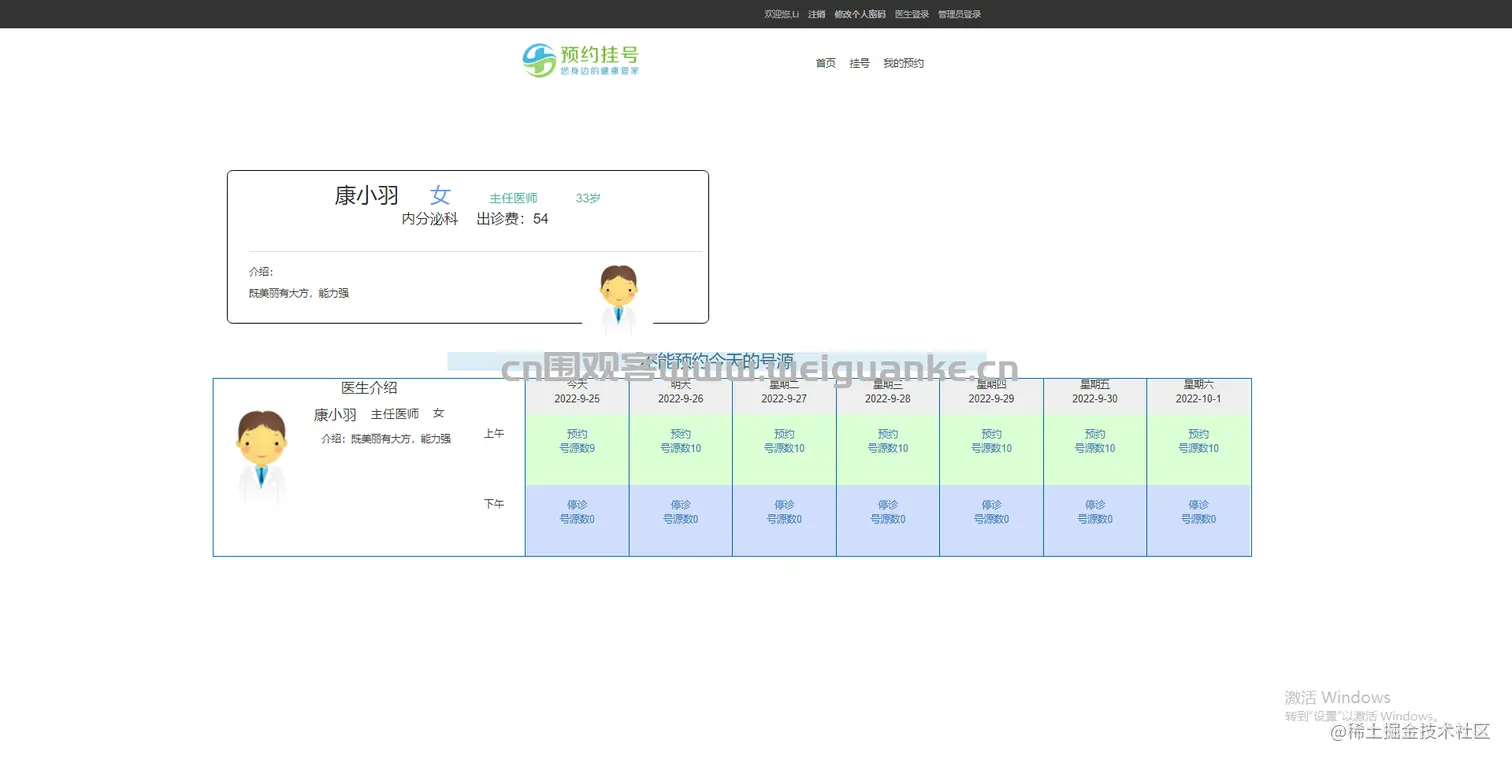Click the large 康小羽 name in profile card
This screenshot has height=763, width=1512.
[366, 196]
